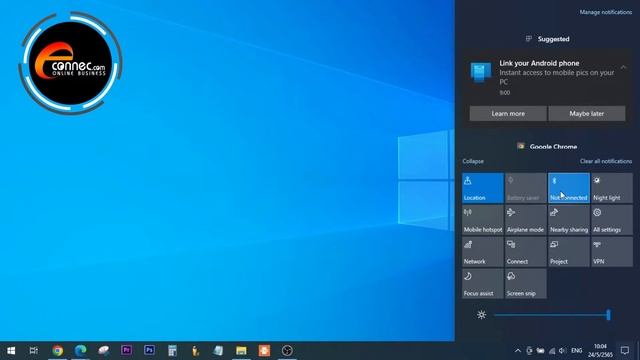Viewport: 640px width, 360px height.
Task: Open the Connect quick action tile
Action: point(525,252)
